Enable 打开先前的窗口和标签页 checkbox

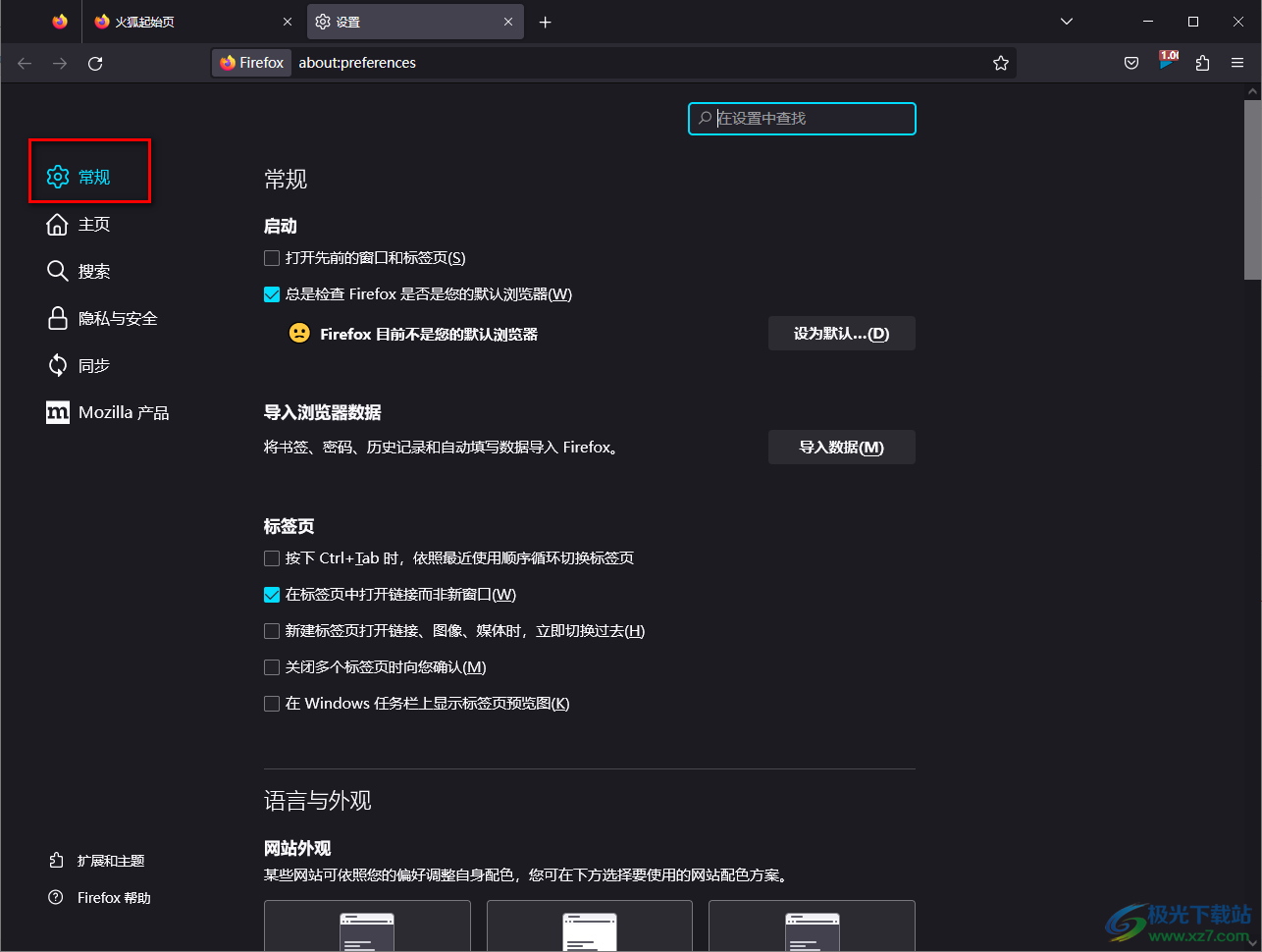[272, 258]
